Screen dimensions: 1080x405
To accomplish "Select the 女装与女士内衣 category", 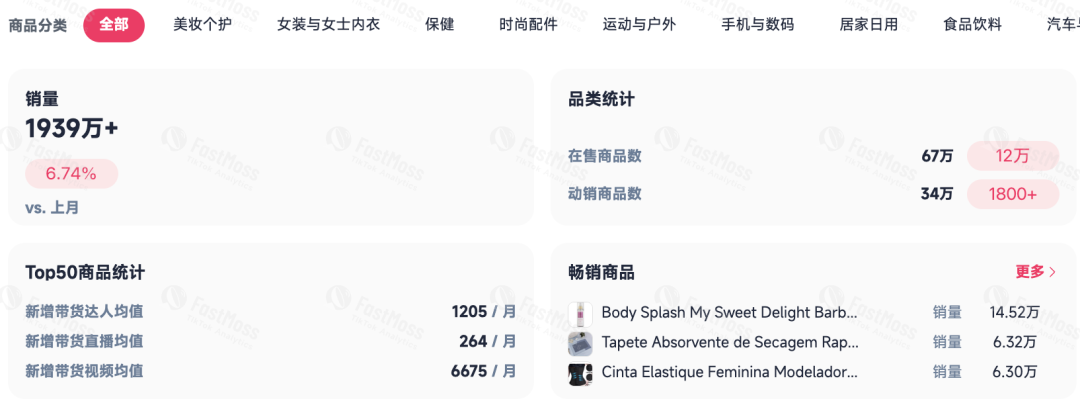I will pos(328,24).
